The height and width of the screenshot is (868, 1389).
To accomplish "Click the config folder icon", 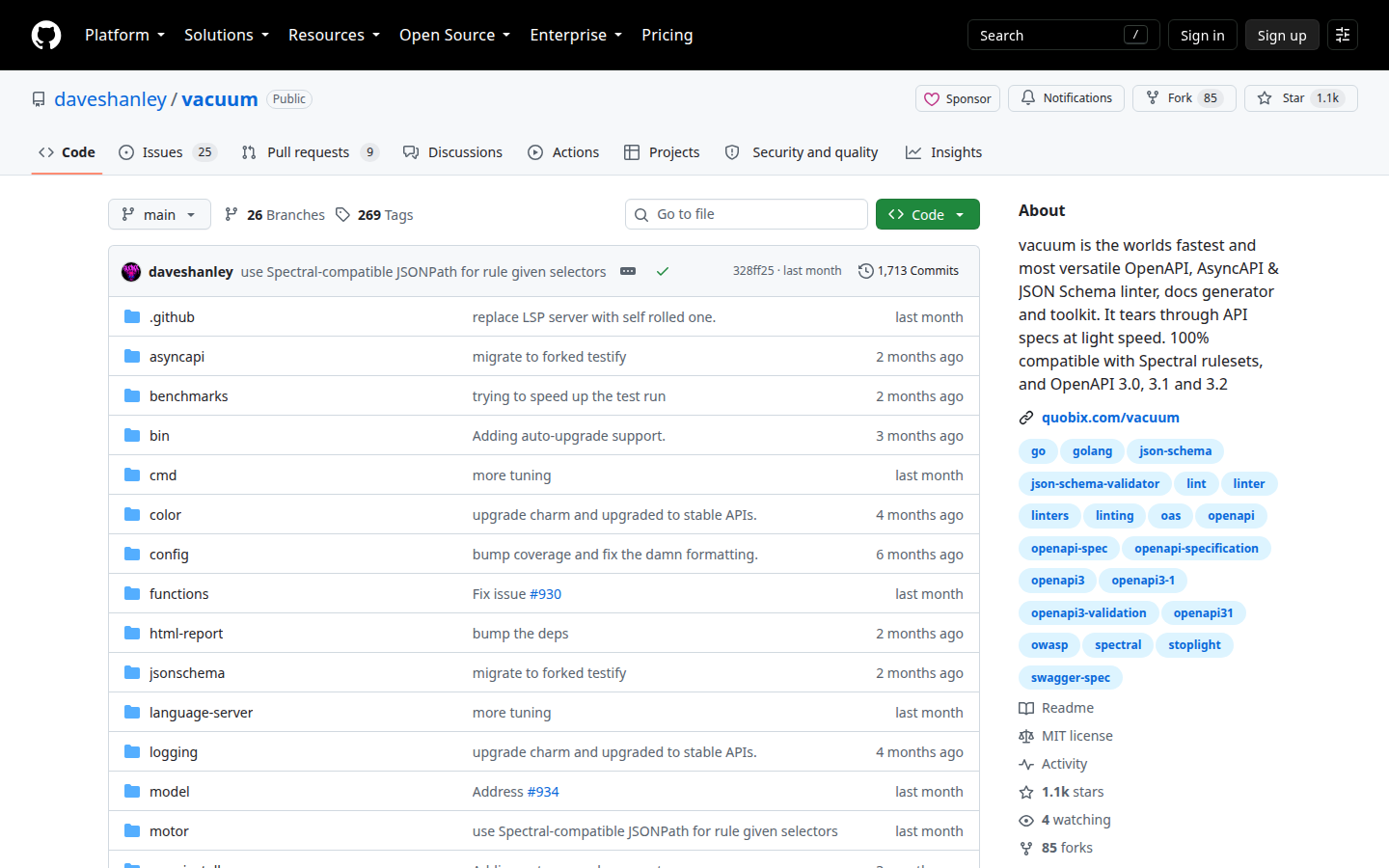I will pyautogui.click(x=132, y=554).
